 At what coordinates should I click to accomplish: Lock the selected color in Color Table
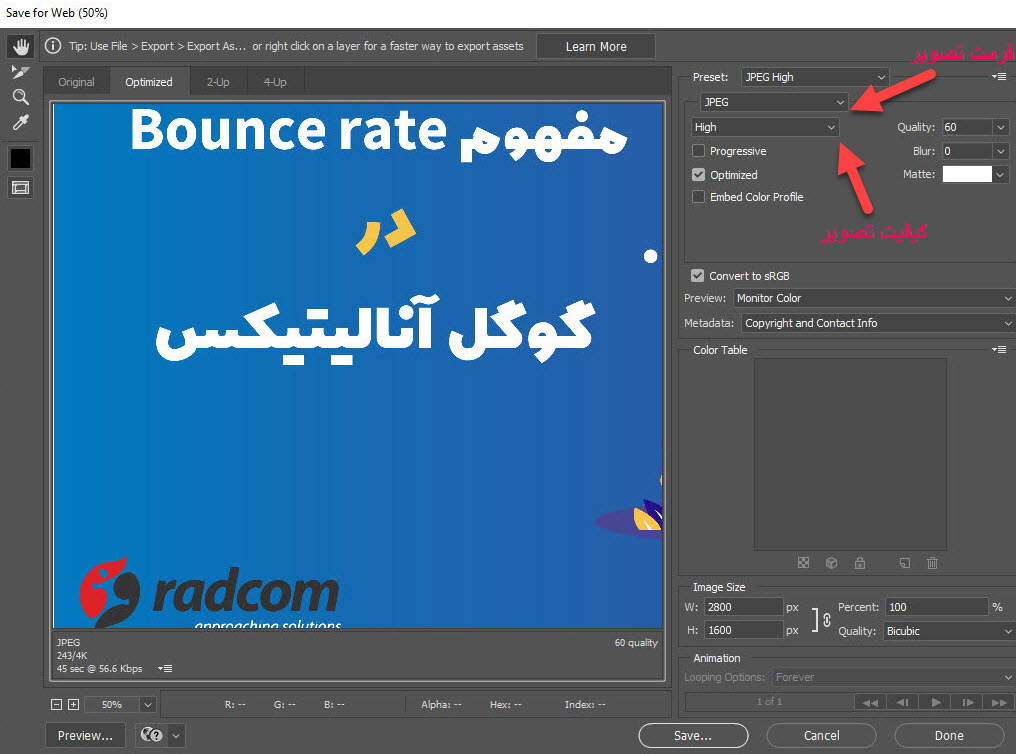coord(860,563)
